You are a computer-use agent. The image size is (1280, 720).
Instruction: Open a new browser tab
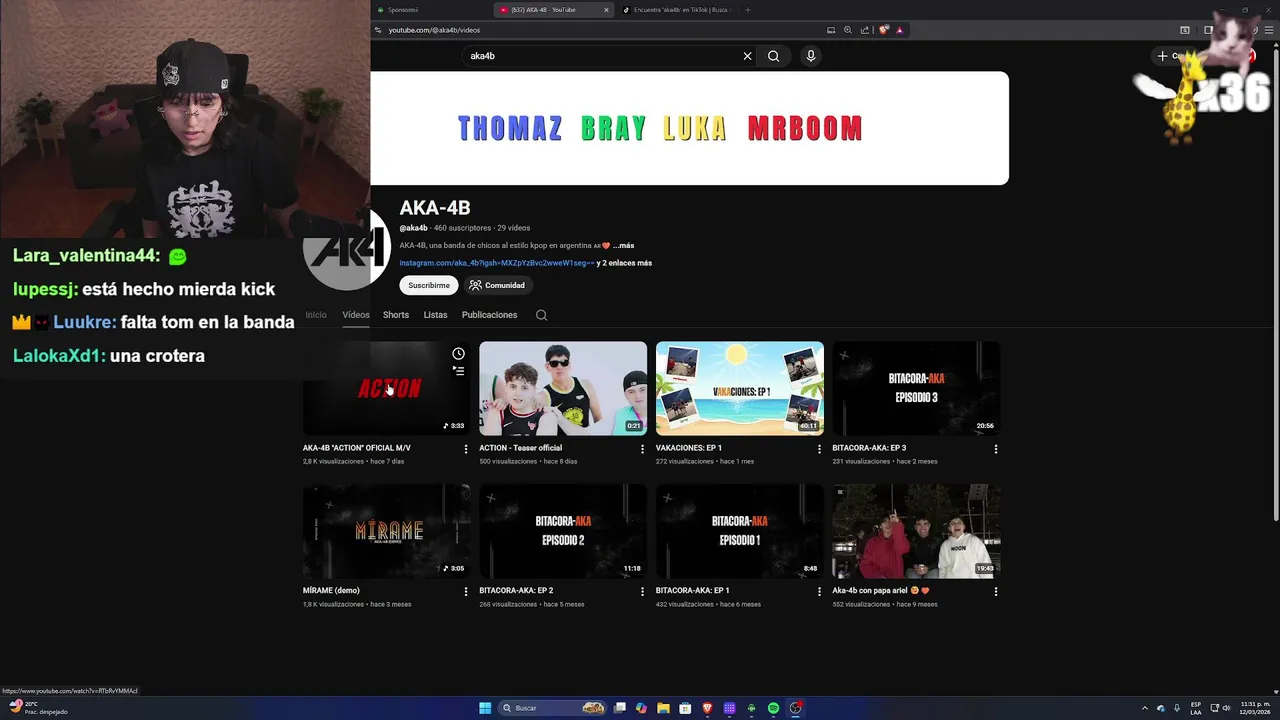pyautogui.click(x=747, y=10)
